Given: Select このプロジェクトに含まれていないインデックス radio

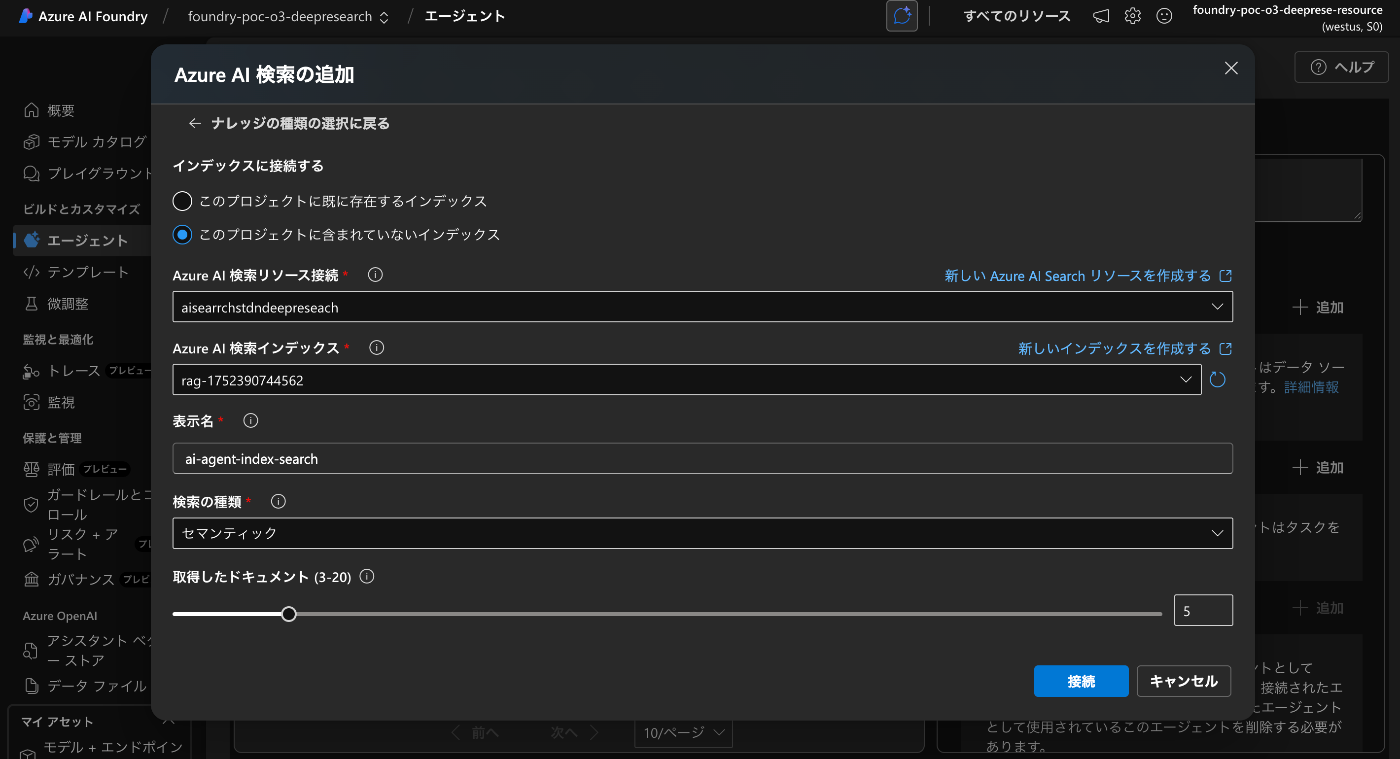Looking at the screenshot, I should tap(182, 235).
